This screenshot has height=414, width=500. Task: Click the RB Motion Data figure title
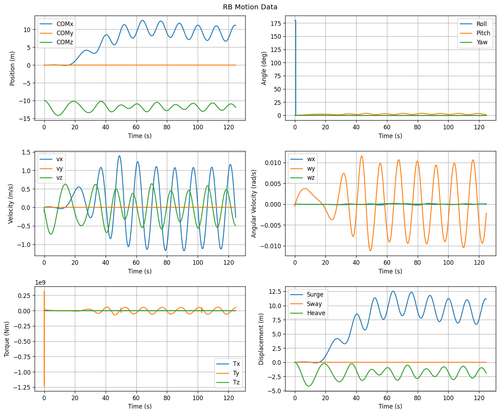[x=250, y=7]
